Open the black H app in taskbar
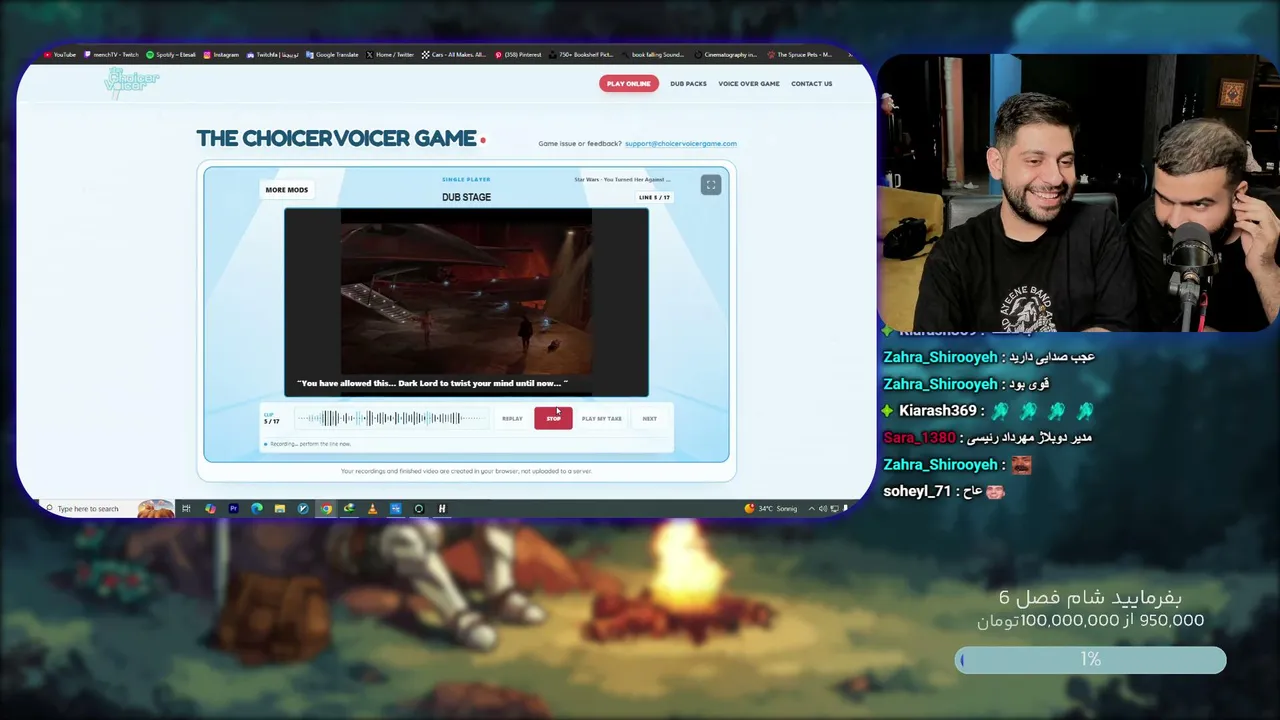Viewport: 1280px width, 720px height. click(442, 509)
